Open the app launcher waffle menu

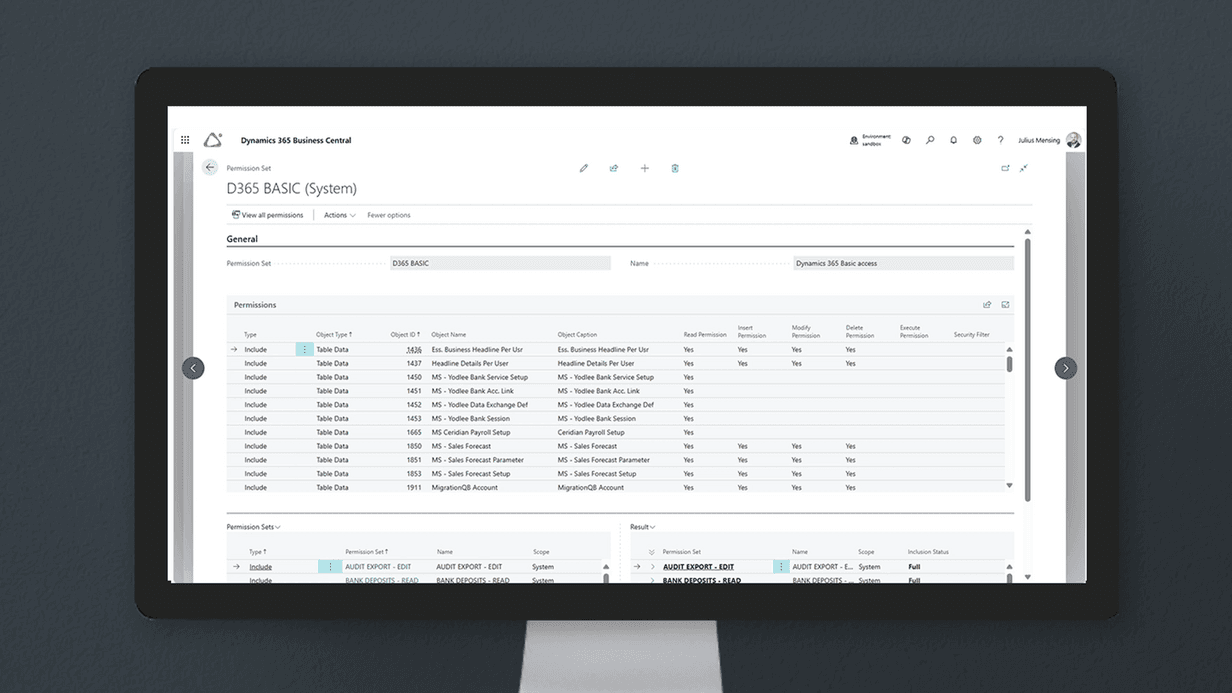tap(185, 141)
